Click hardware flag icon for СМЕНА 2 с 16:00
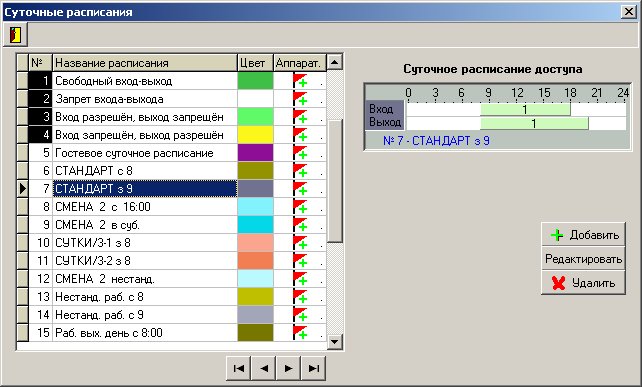This screenshot has height=387, width=642. click(x=301, y=207)
